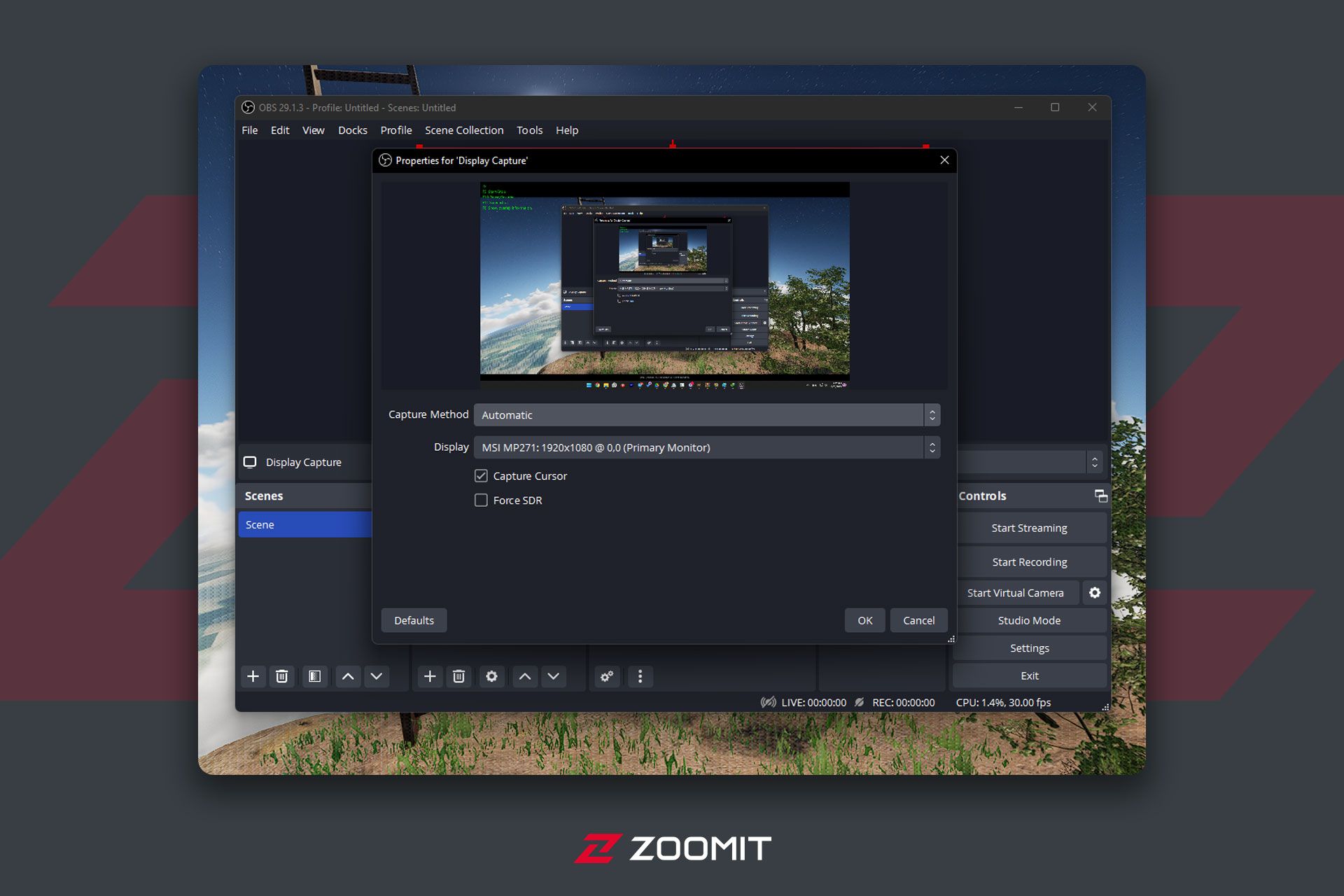Open the Capture Method dropdown
1344x896 pixels.
tap(706, 415)
